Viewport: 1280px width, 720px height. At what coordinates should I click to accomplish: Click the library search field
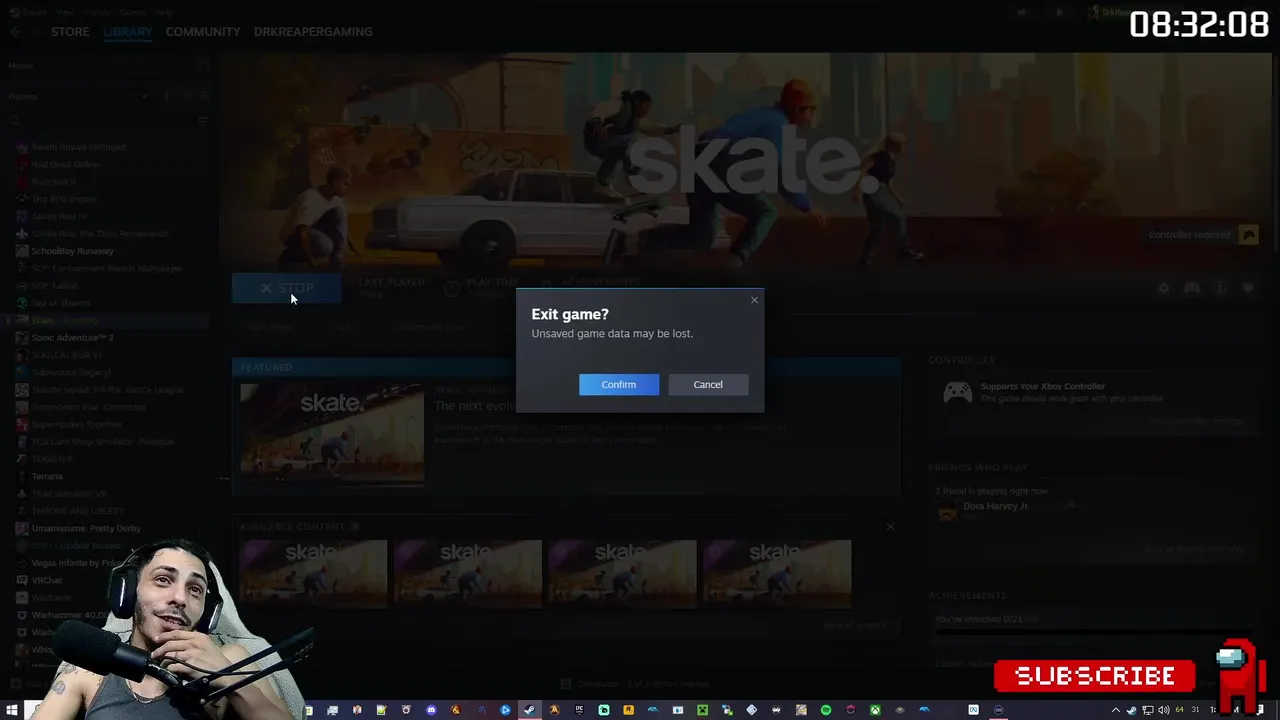tap(100, 121)
